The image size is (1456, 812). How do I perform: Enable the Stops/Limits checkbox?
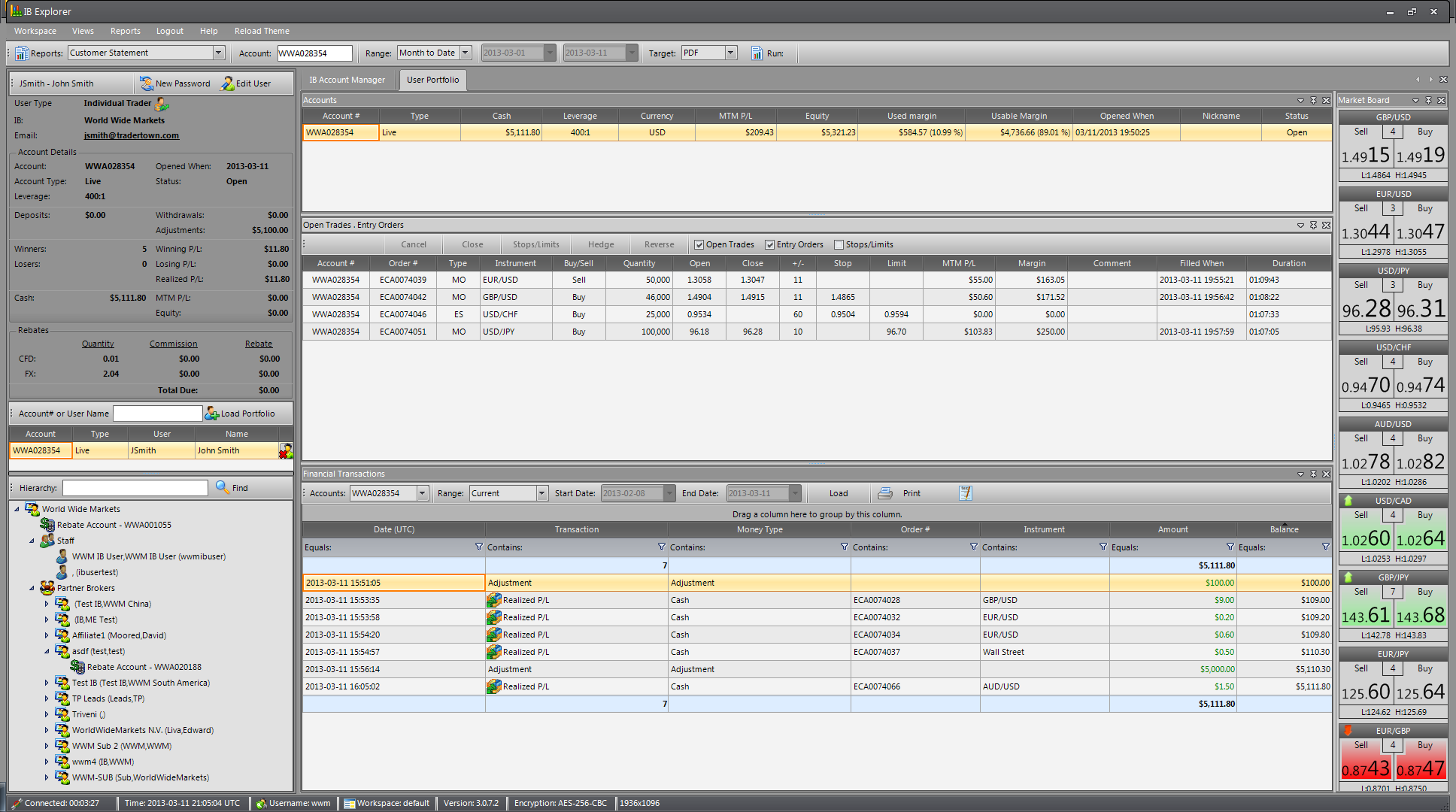coord(839,244)
